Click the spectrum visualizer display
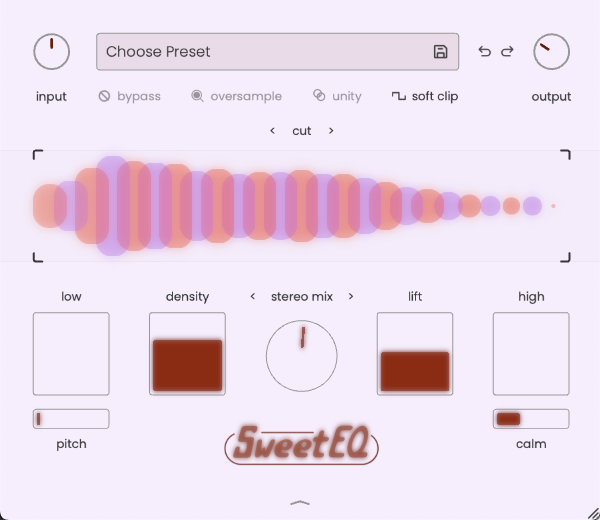The width and height of the screenshot is (600, 520). 302,206
